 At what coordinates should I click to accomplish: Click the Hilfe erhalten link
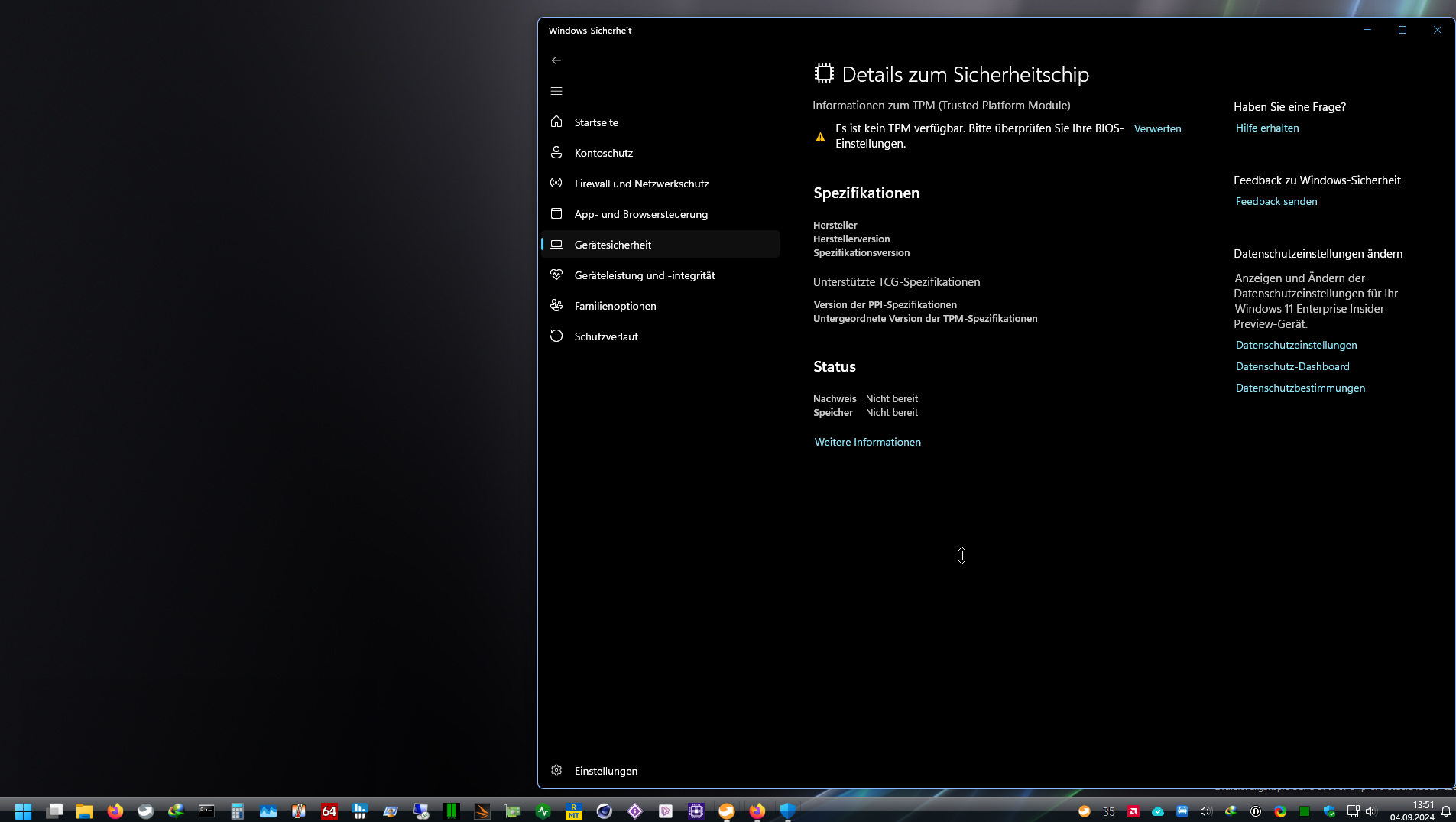(1267, 128)
